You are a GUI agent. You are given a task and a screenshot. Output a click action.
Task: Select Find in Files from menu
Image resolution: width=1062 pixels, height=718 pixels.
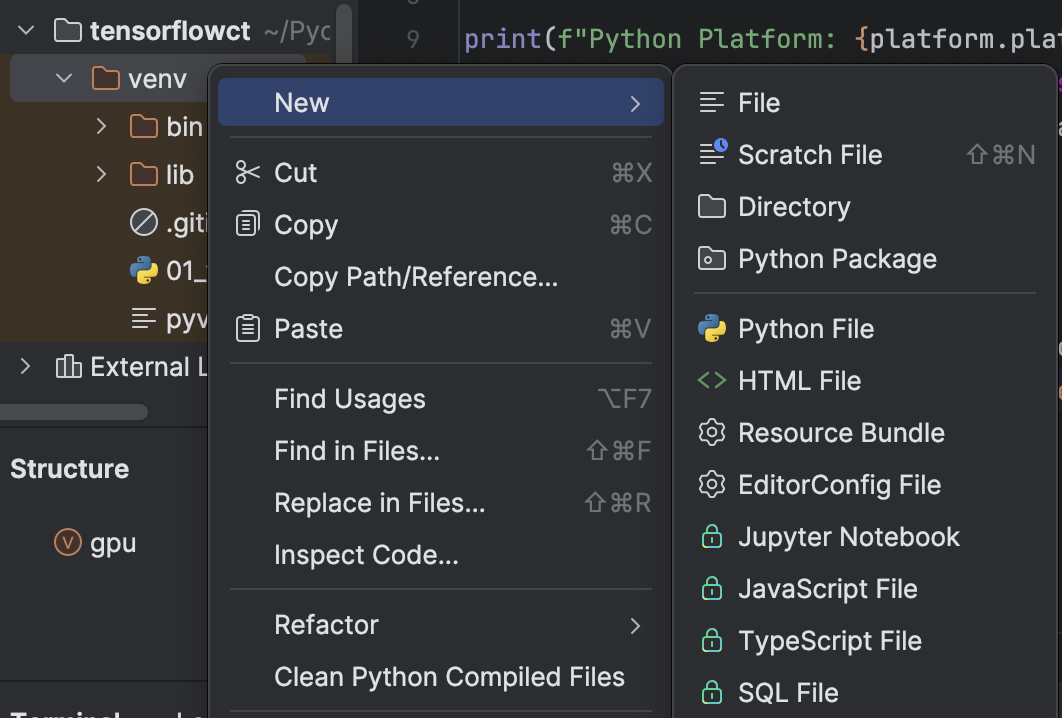pos(357,451)
